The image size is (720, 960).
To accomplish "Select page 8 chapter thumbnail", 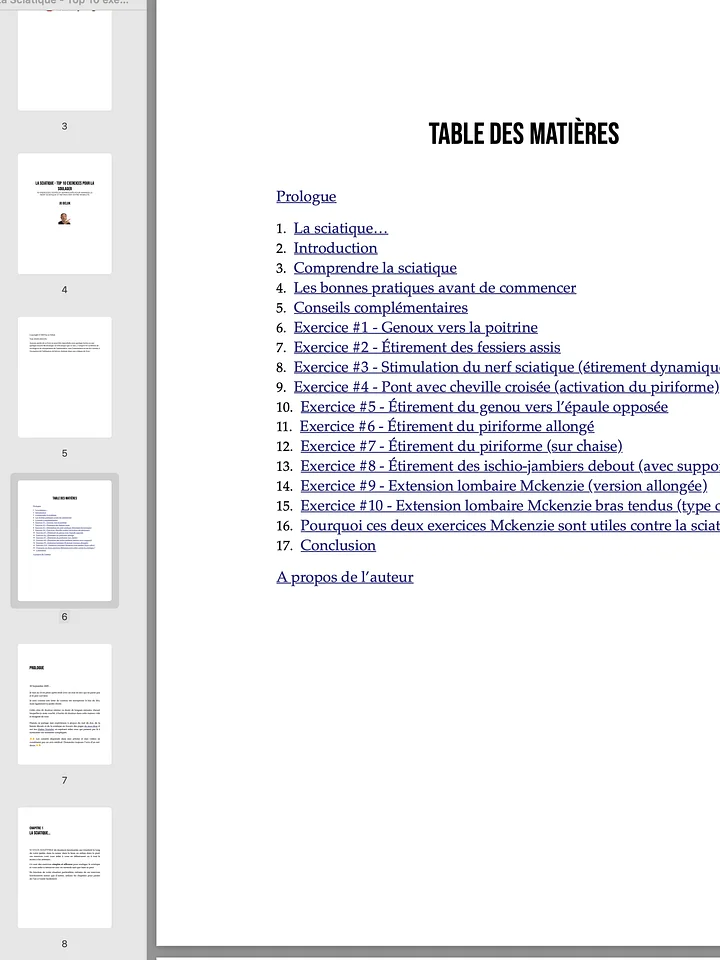I will [65, 868].
